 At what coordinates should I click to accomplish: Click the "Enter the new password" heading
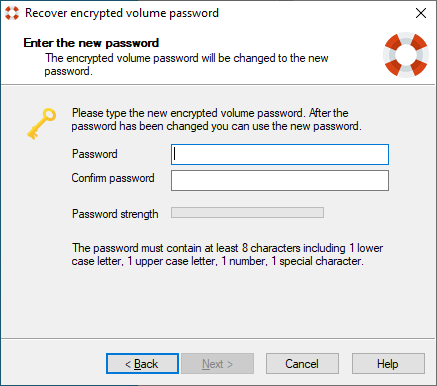tap(91, 43)
